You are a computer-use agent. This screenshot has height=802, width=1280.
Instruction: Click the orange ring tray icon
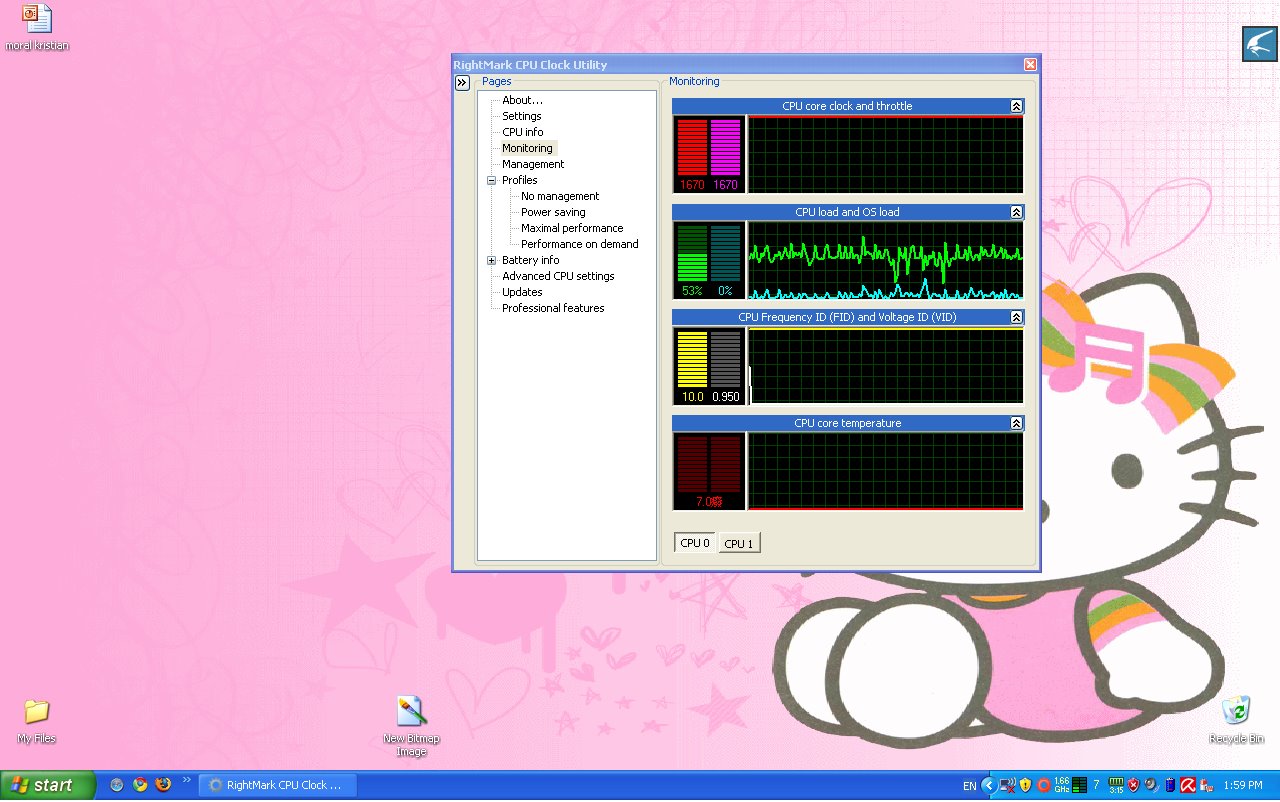click(1044, 785)
